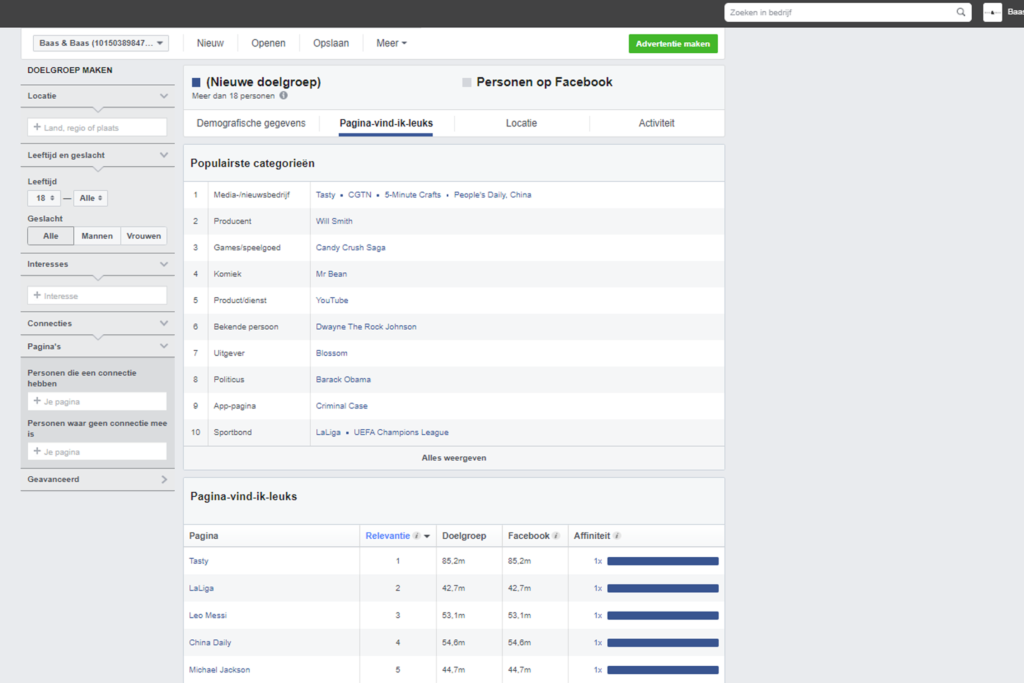Expand the Geavanceerd section arrow

coord(164,479)
